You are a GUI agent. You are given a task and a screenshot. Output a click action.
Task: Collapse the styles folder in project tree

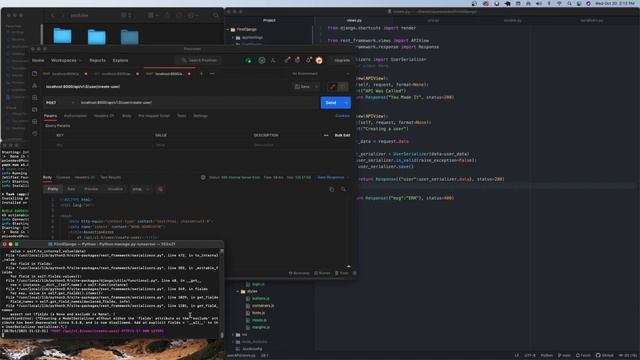[x=238, y=291]
